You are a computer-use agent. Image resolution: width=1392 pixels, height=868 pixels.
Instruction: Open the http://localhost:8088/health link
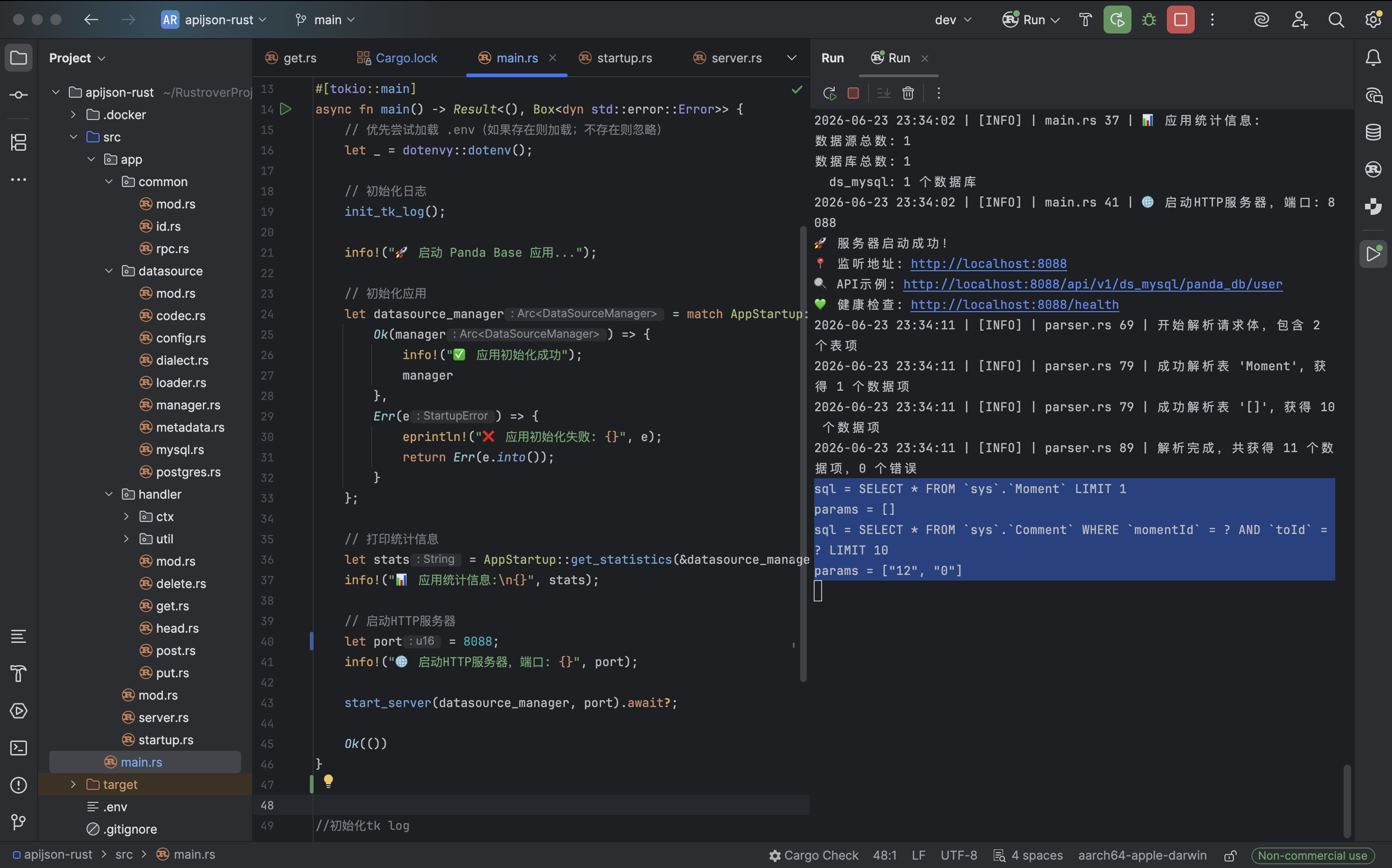pos(1014,304)
